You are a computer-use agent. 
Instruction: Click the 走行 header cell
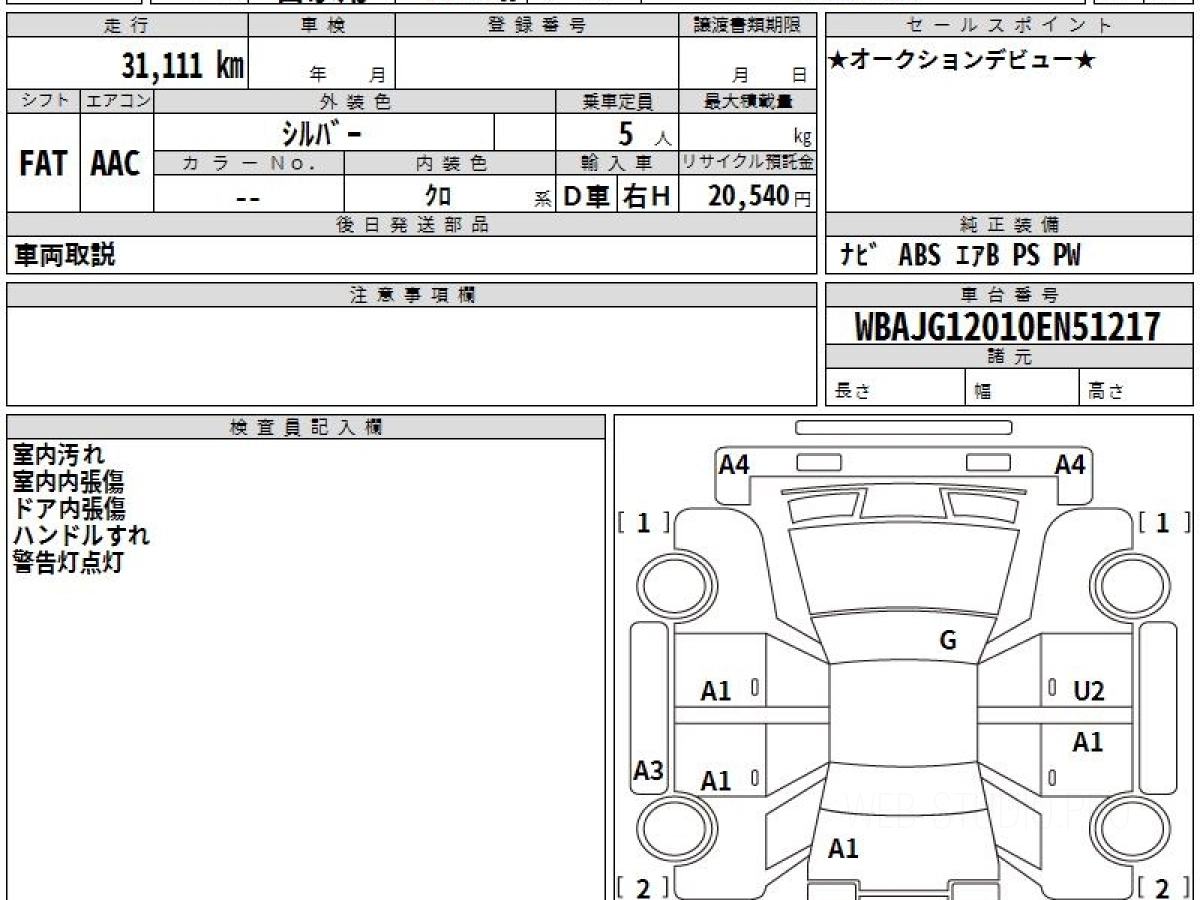coord(126,26)
